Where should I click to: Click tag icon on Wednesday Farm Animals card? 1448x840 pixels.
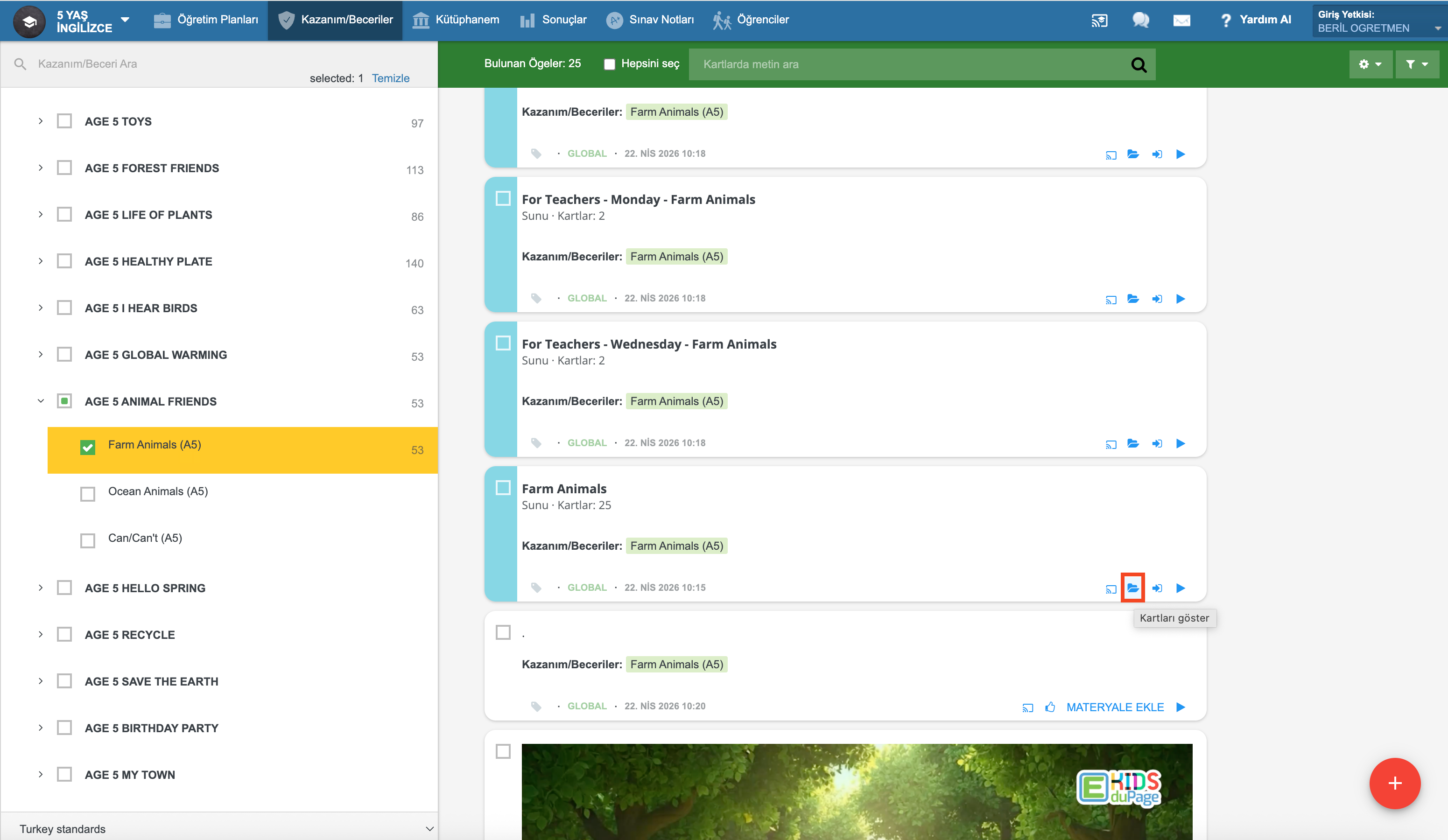[x=536, y=443]
